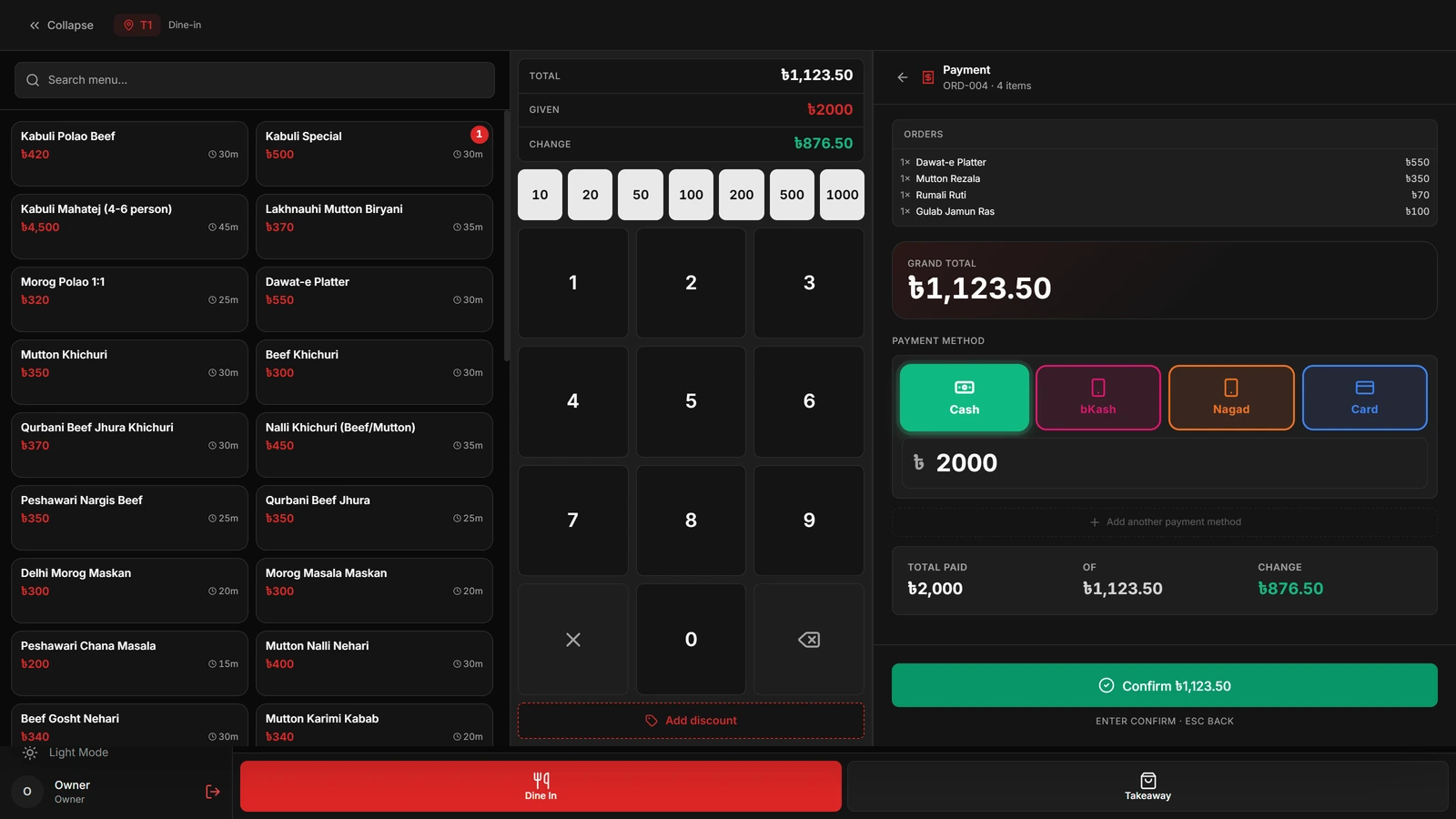The width and height of the screenshot is (1456, 819).
Task: Add Morog Polao 1:1 item
Action: tap(129, 299)
